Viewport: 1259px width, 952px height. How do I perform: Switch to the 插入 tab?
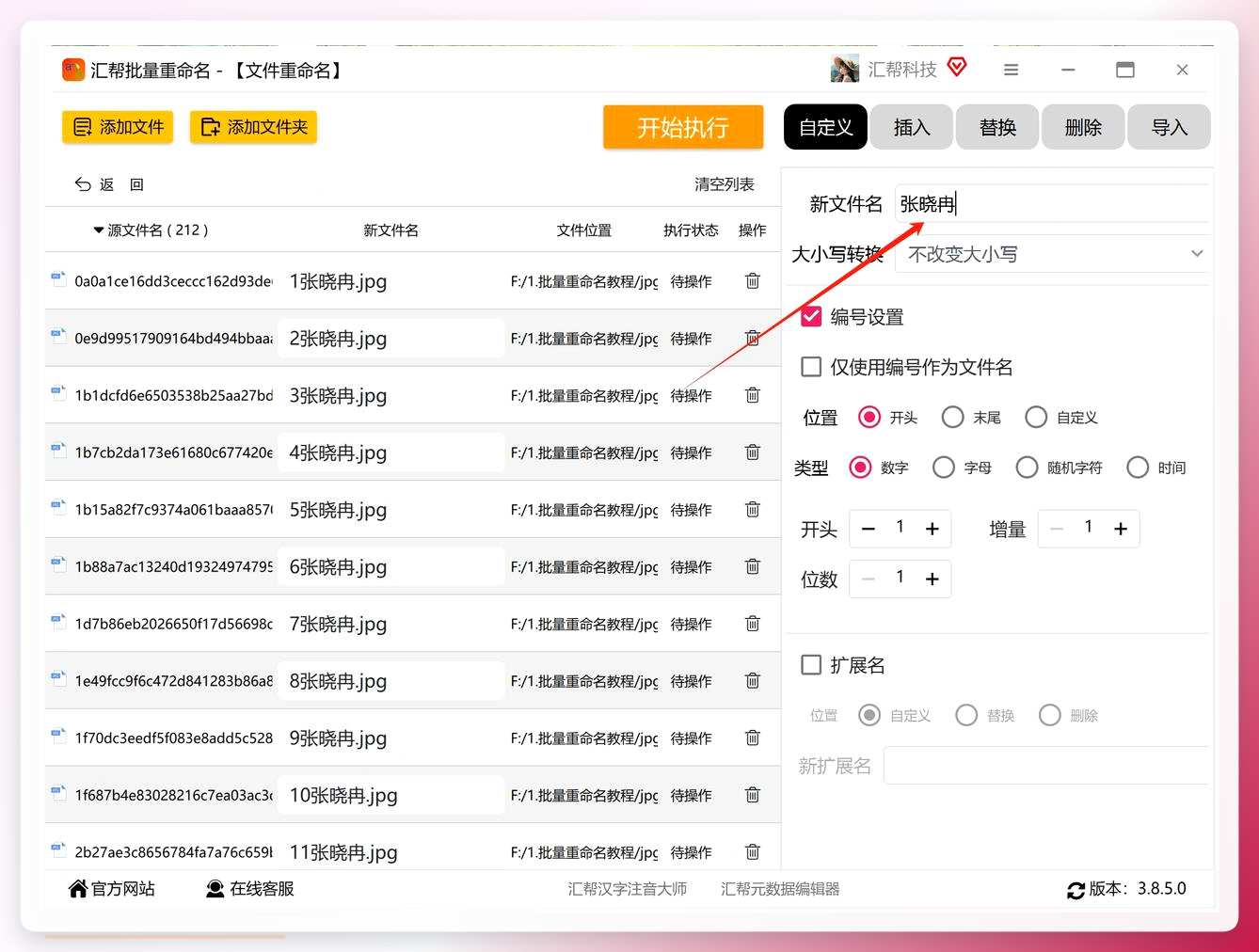pyautogui.click(x=912, y=127)
